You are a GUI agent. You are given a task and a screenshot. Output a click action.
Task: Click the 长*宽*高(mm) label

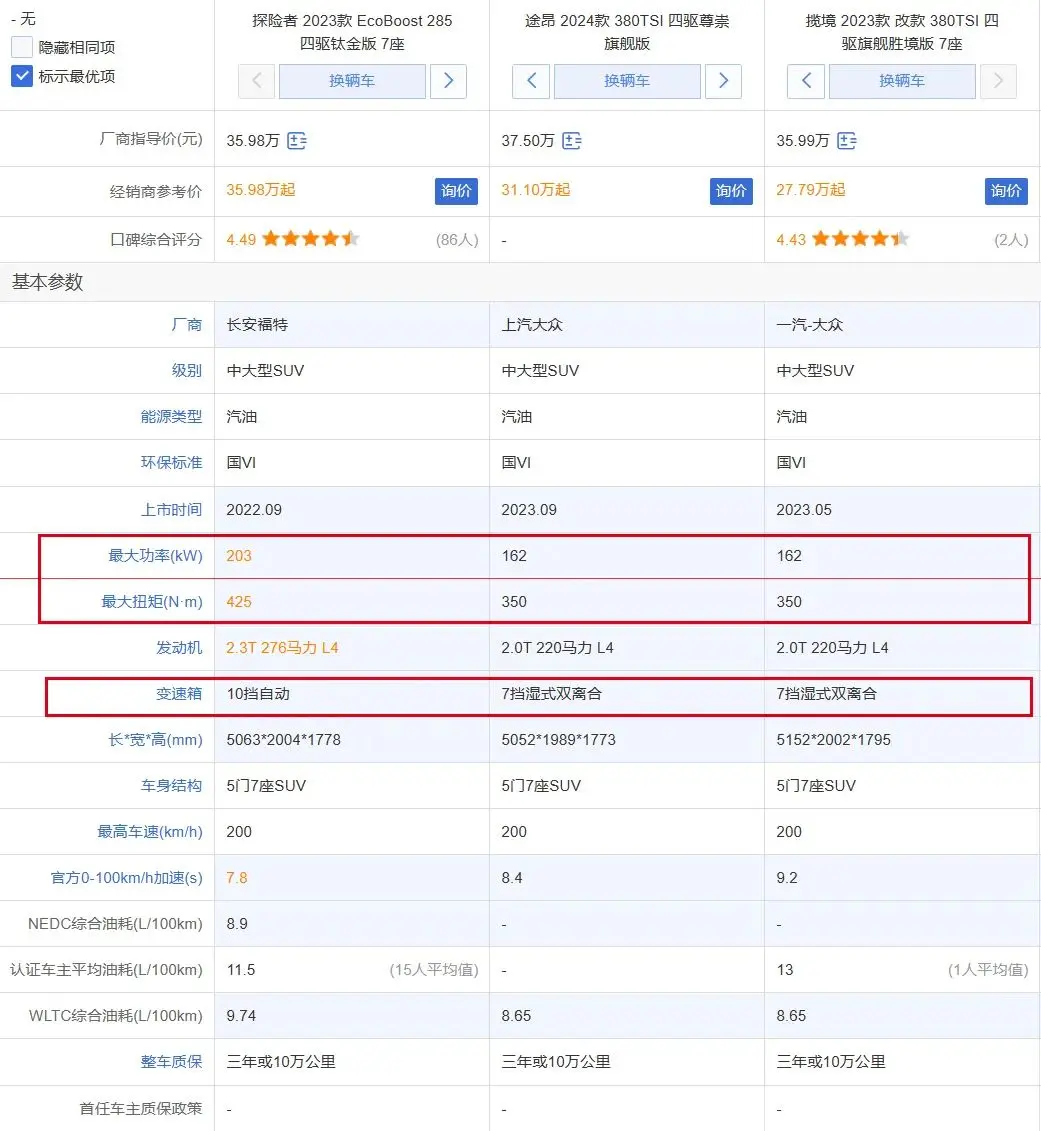click(156, 740)
